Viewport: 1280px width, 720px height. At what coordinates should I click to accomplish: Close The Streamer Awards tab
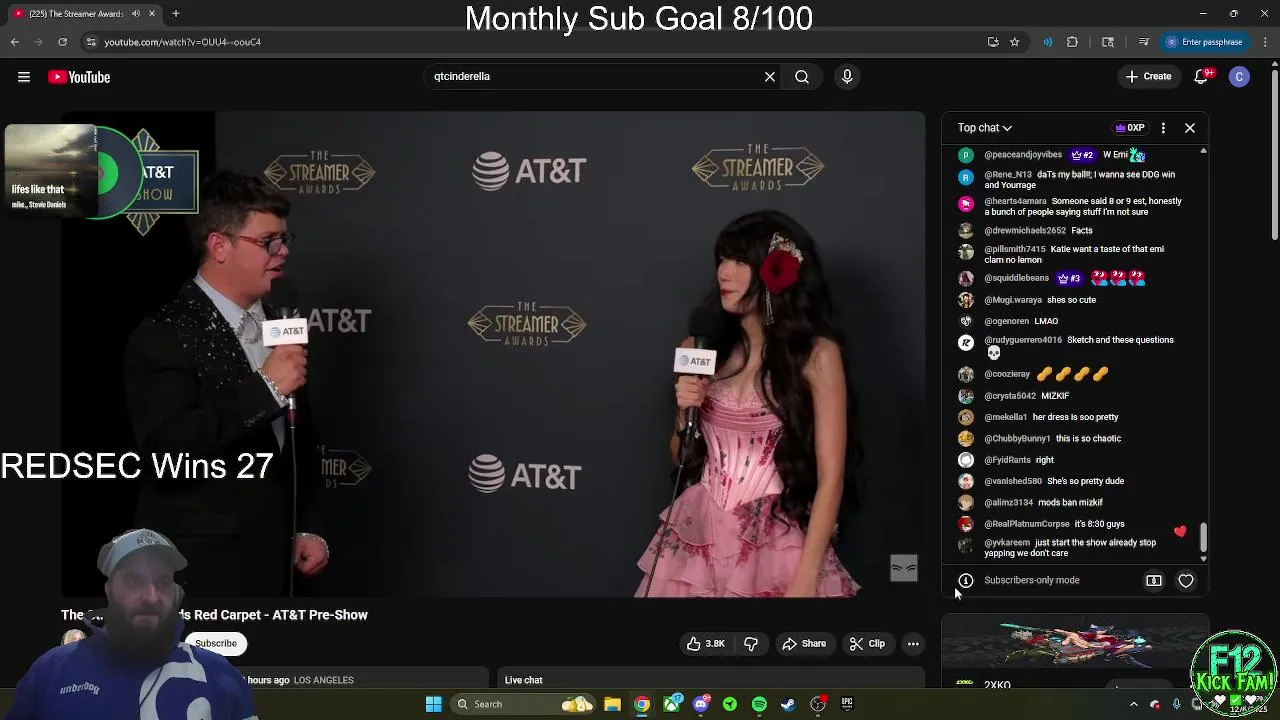click(x=152, y=13)
